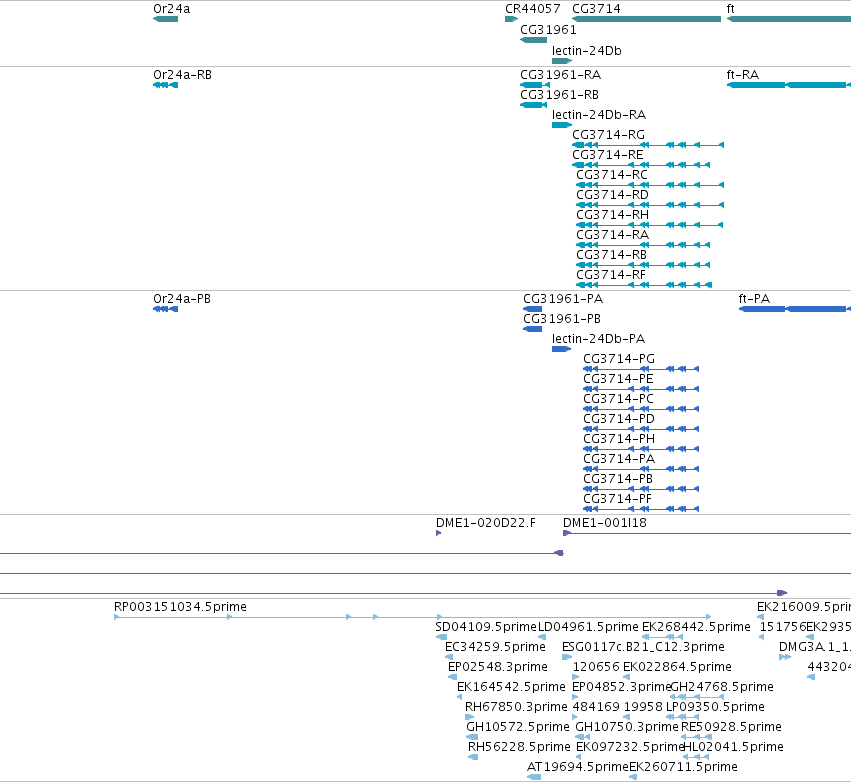
Task: Select EST RH67850.3prime
Action: 469,717
